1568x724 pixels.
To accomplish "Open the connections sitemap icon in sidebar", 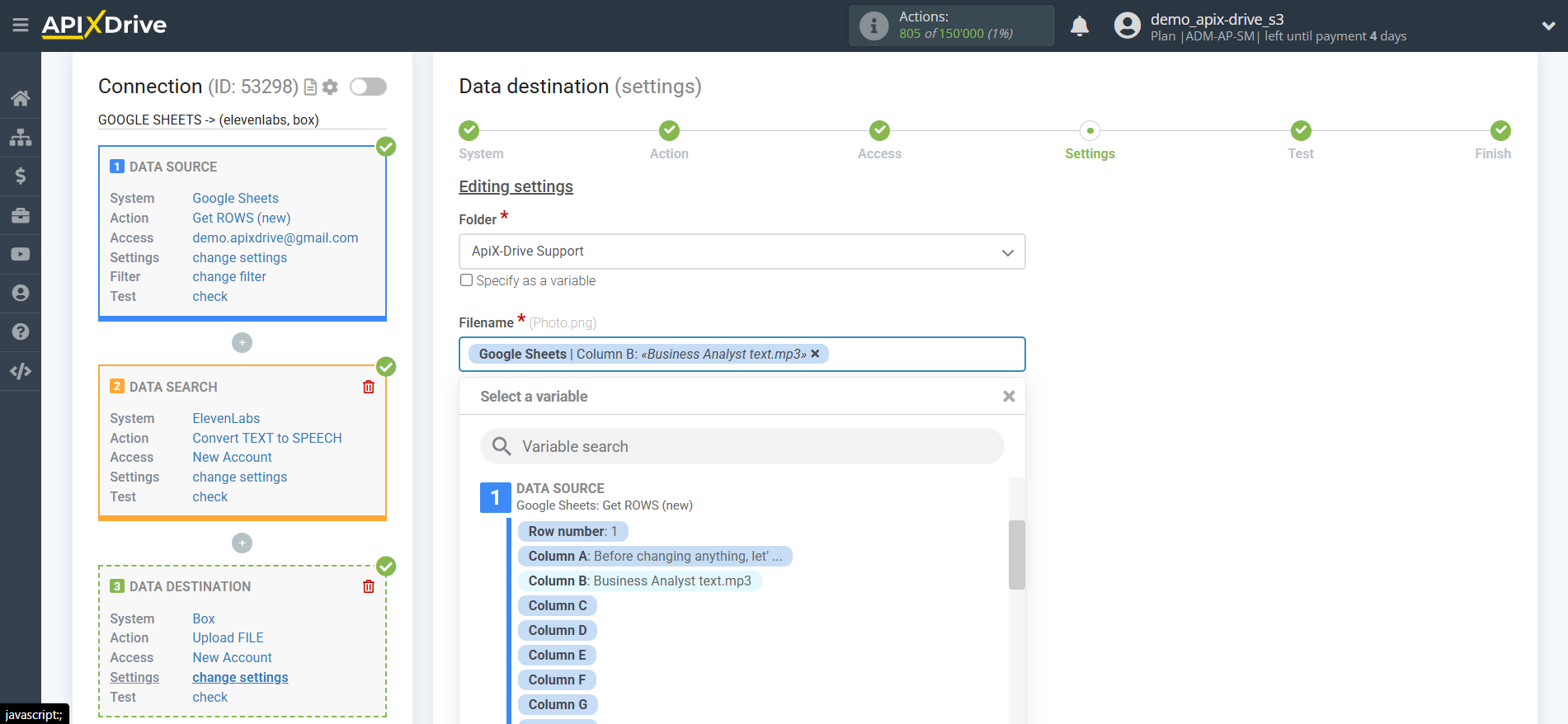I will [21, 137].
